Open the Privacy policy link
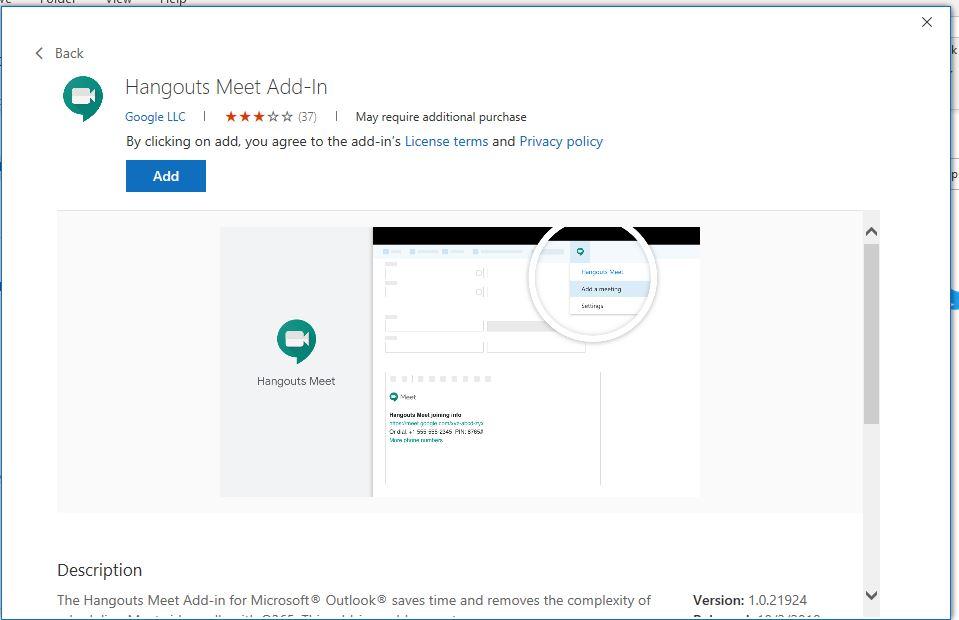Viewport: 959px width, 620px height. tap(561, 141)
